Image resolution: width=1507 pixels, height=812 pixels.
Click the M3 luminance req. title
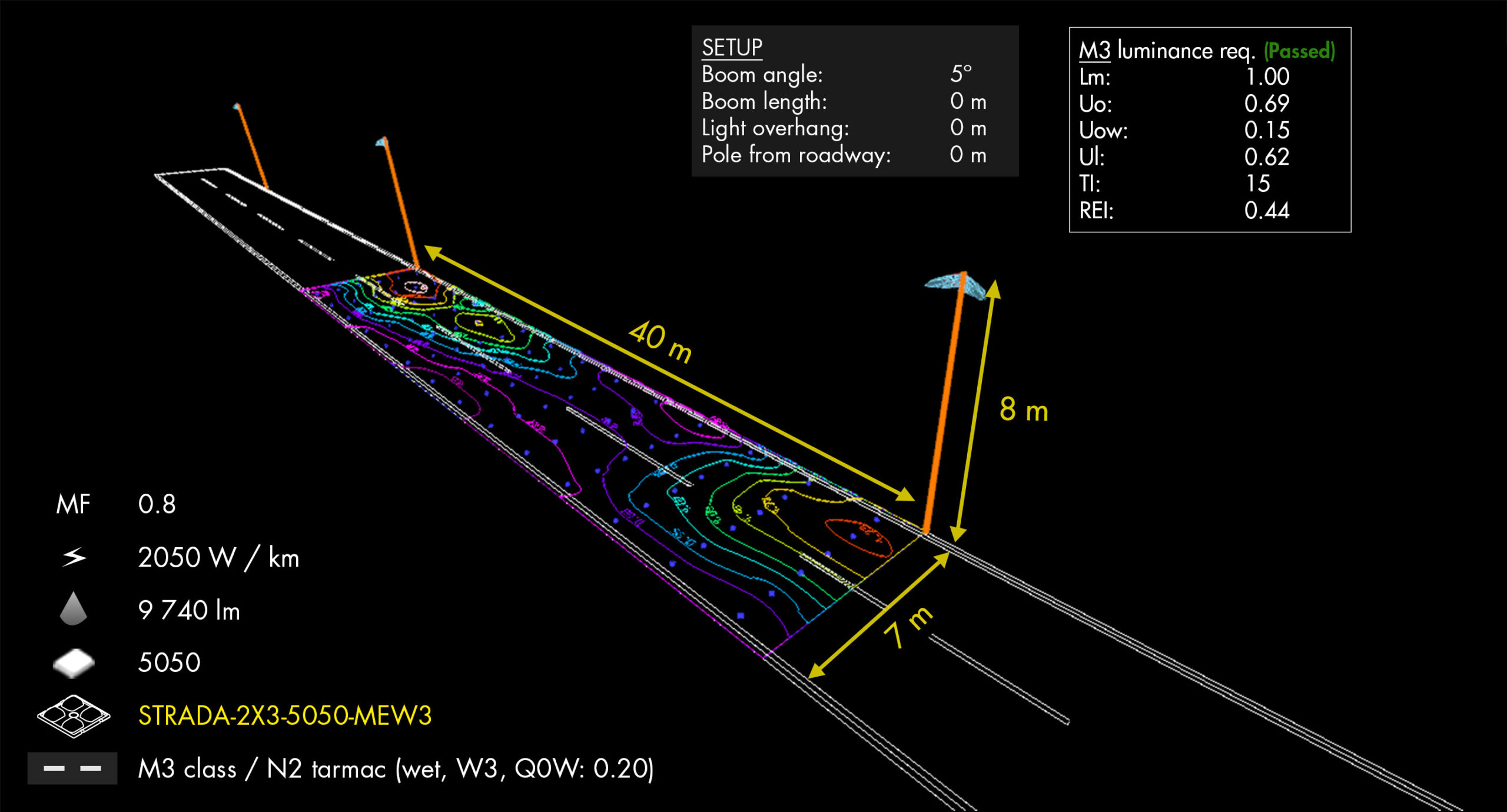pos(1167,51)
